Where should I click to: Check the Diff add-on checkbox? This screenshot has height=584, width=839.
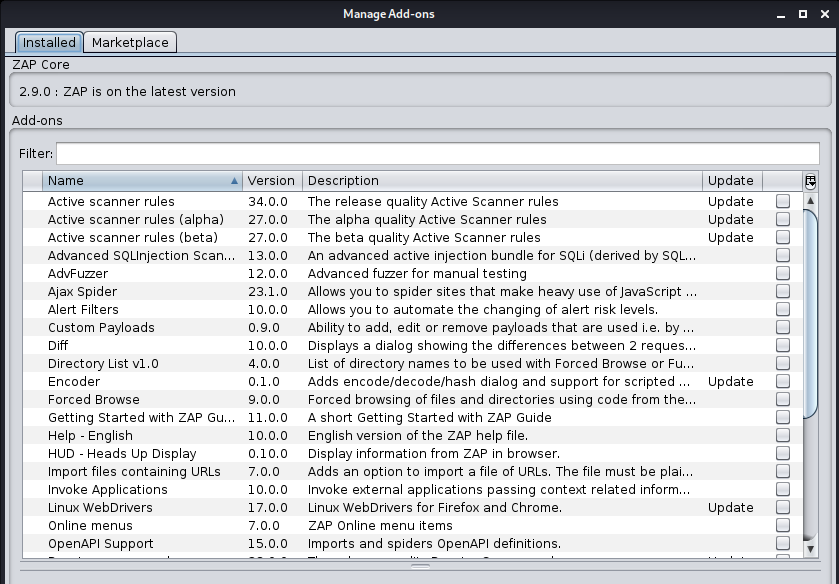[783, 345]
